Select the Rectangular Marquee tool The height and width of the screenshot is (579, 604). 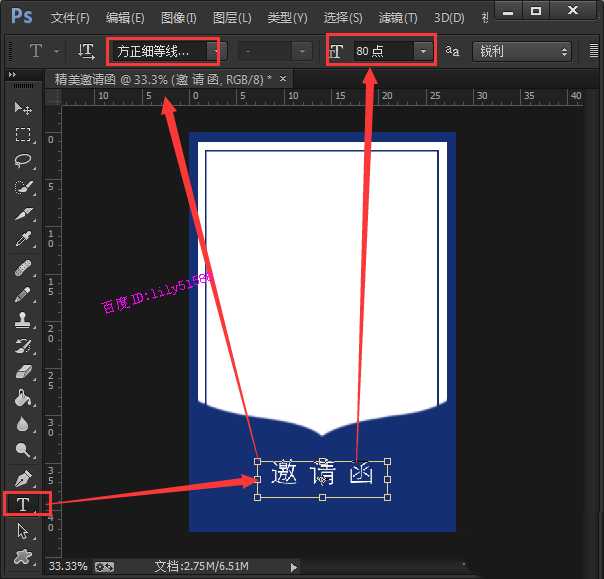[23, 134]
